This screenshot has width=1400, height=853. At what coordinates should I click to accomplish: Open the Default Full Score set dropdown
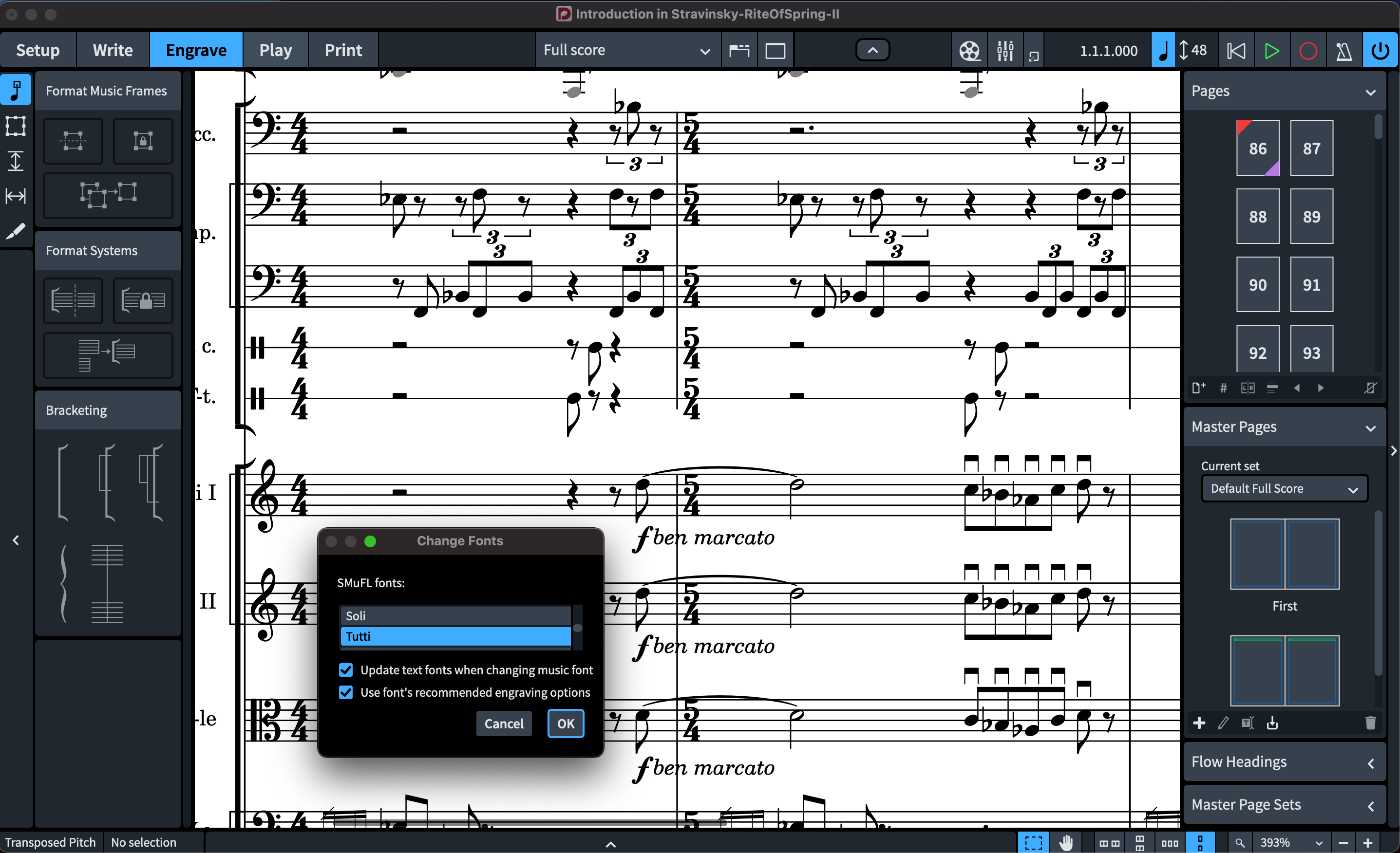click(1284, 489)
